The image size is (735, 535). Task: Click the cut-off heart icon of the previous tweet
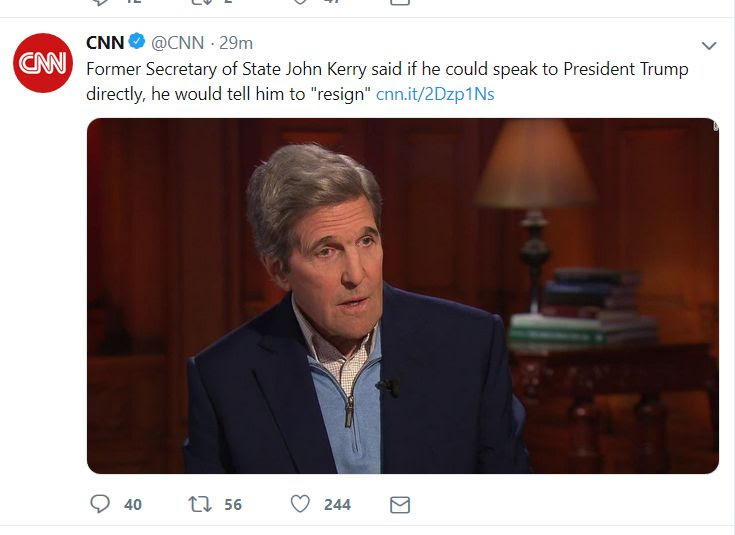(300, 2)
